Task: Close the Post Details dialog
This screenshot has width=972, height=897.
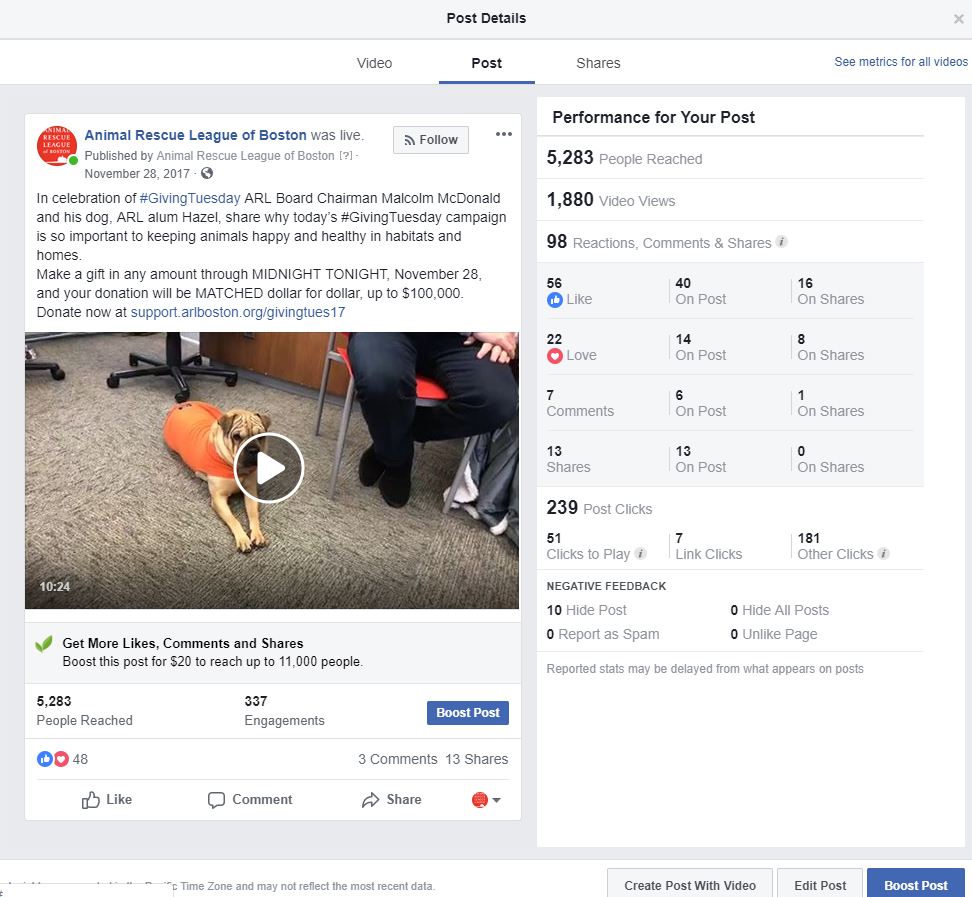Action: [x=958, y=19]
